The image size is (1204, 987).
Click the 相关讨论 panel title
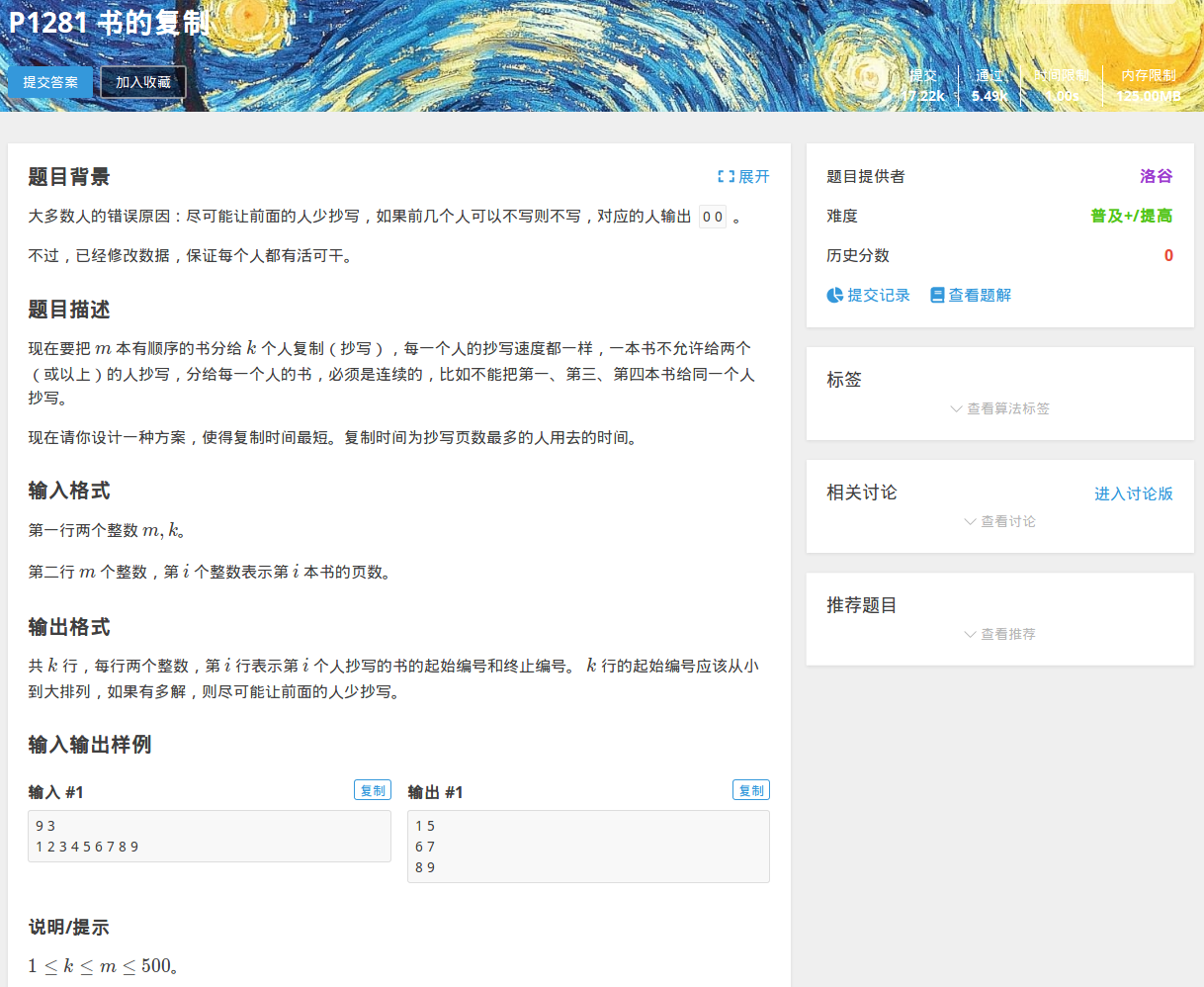862,493
